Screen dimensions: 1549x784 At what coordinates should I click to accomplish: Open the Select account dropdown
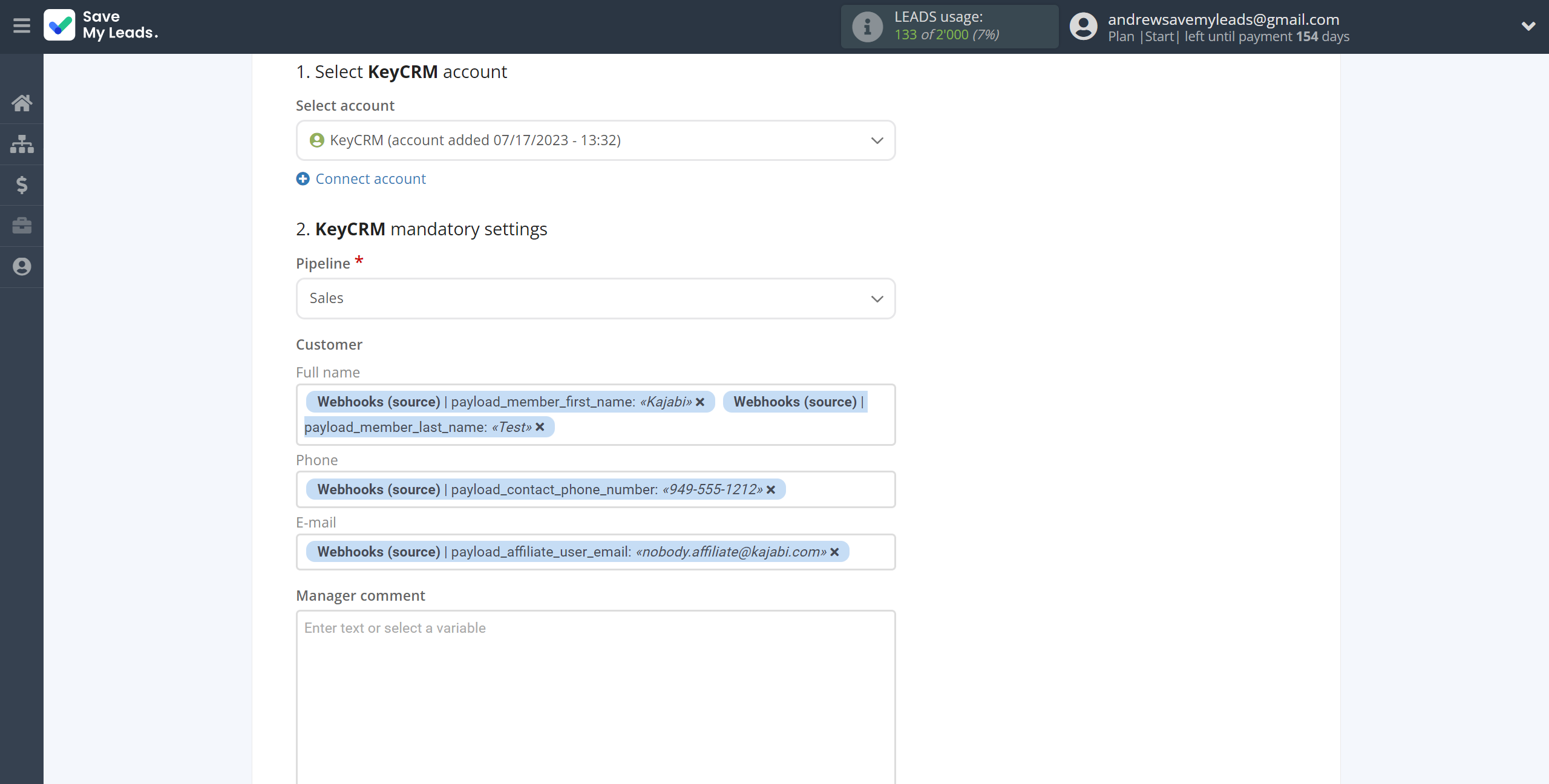pos(595,140)
